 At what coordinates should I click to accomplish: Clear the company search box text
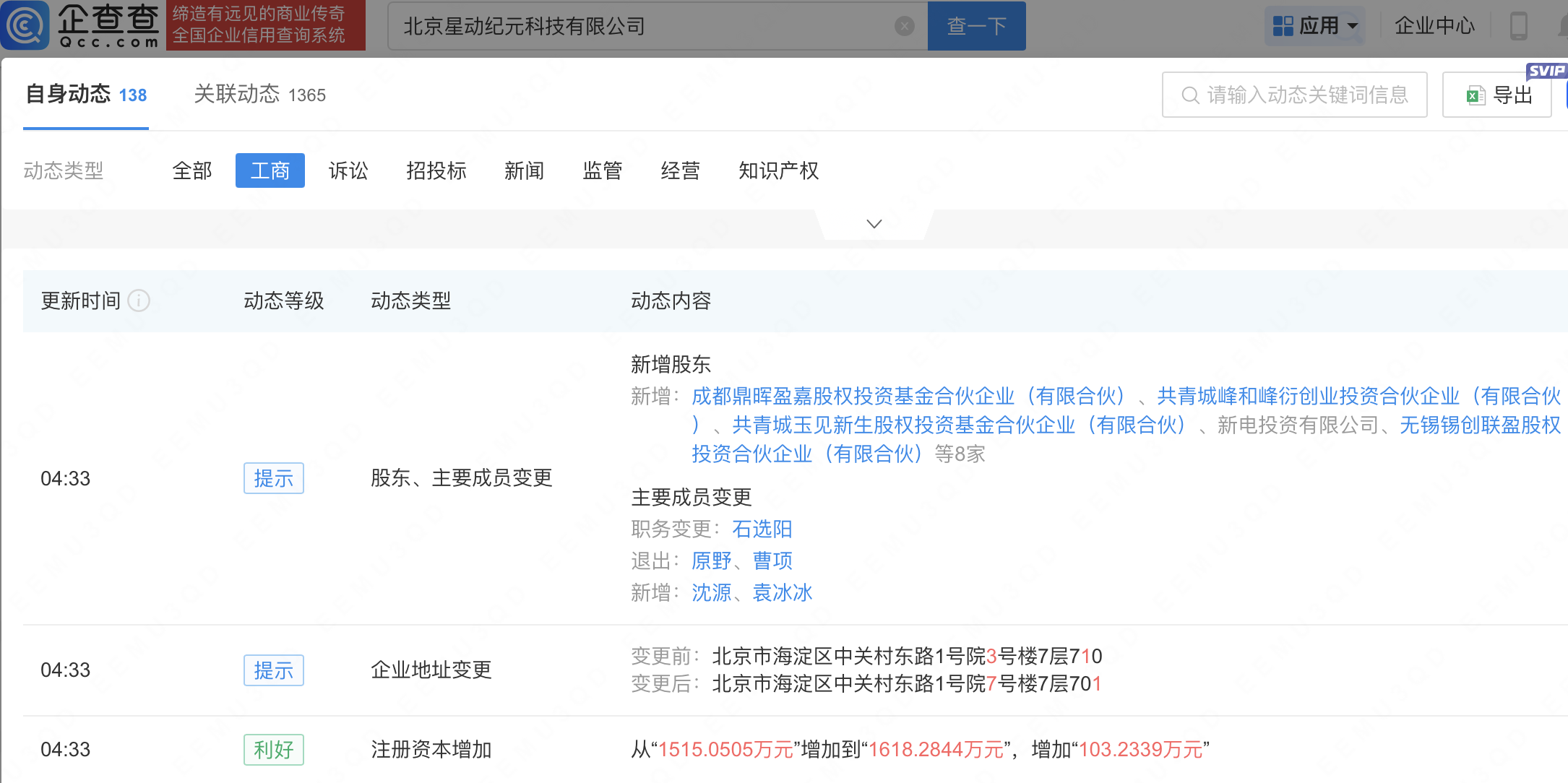pos(904,27)
